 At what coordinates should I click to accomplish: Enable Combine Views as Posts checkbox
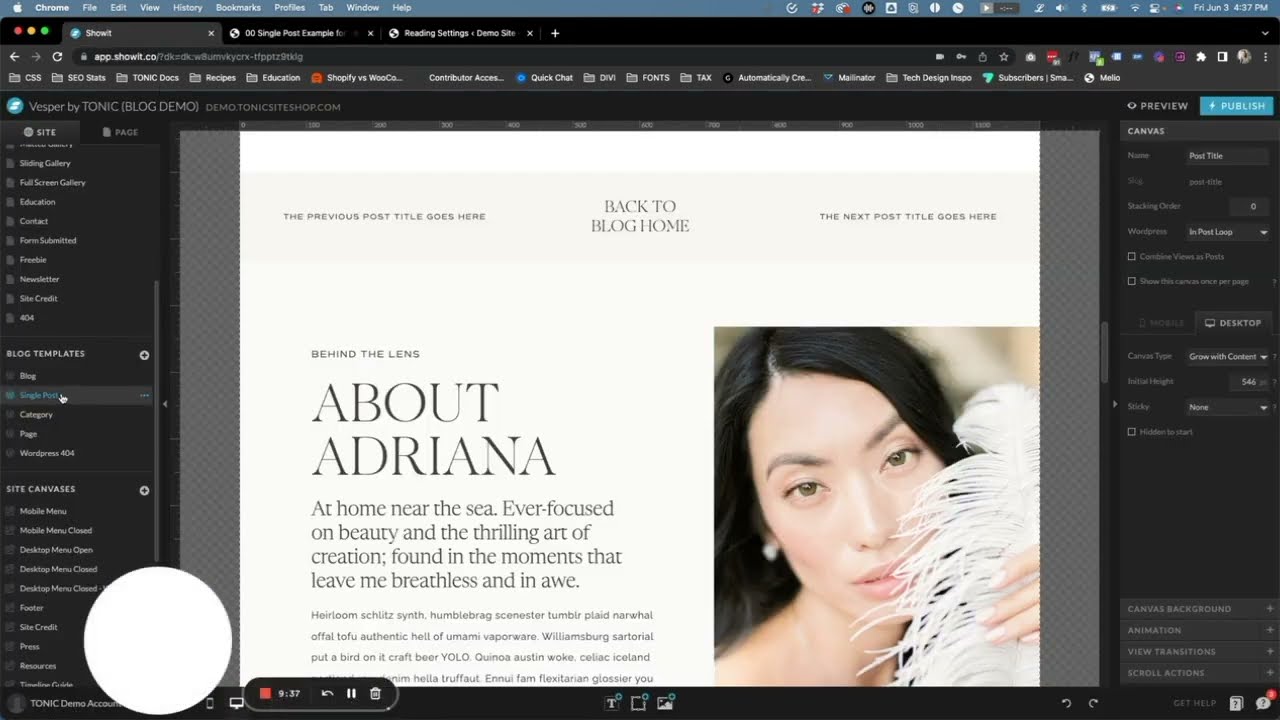coord(1132,257)
